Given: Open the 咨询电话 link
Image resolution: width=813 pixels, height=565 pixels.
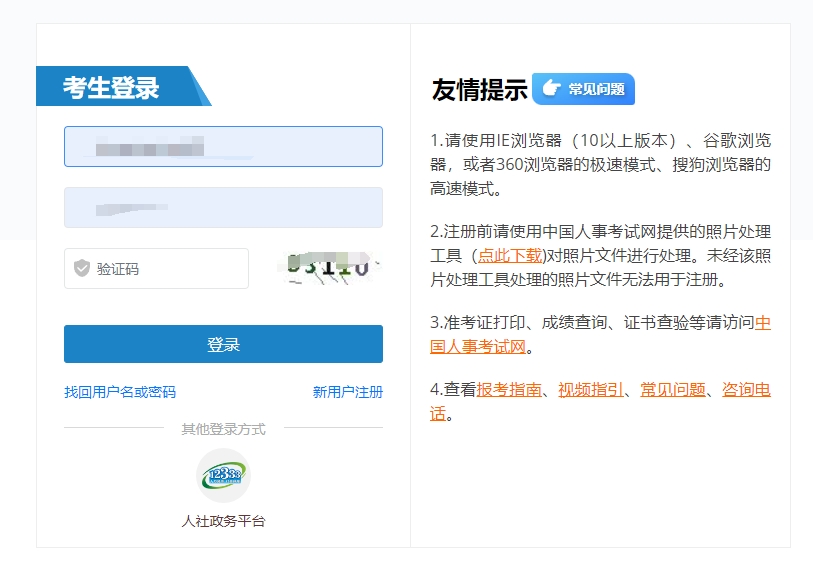Looking at the screenshot, I should [746, 390].
